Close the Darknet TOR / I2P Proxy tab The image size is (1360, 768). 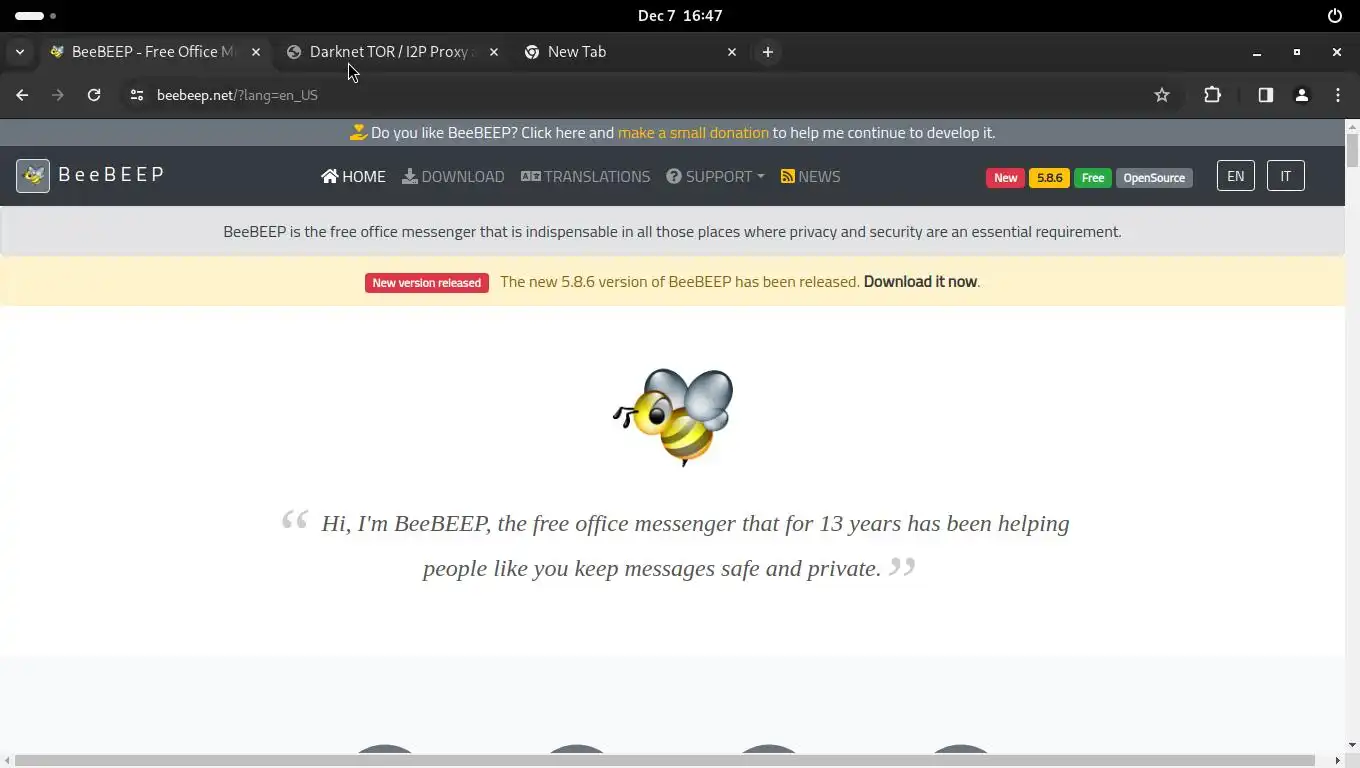tap(494, 52)
